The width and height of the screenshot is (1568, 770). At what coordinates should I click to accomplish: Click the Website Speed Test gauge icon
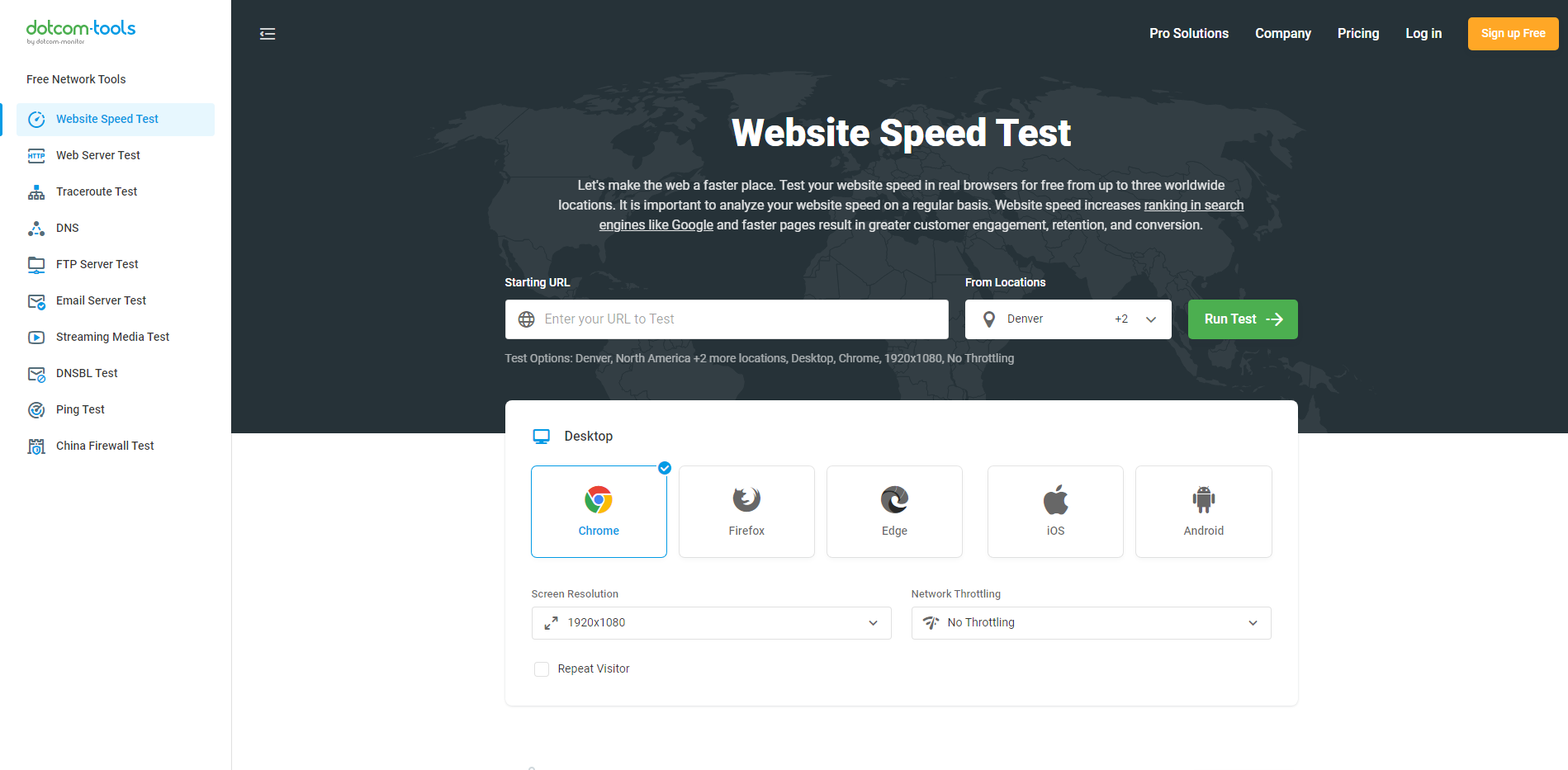36,120
